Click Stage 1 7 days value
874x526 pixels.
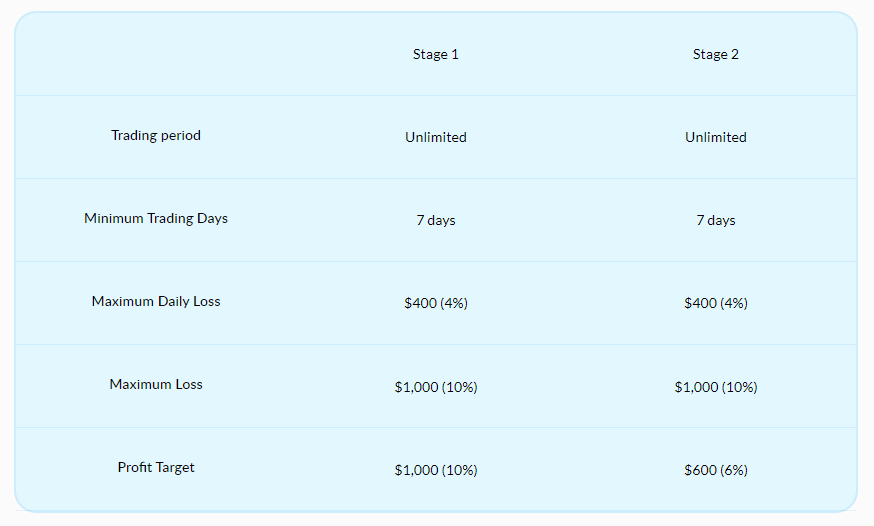point(436,220)
